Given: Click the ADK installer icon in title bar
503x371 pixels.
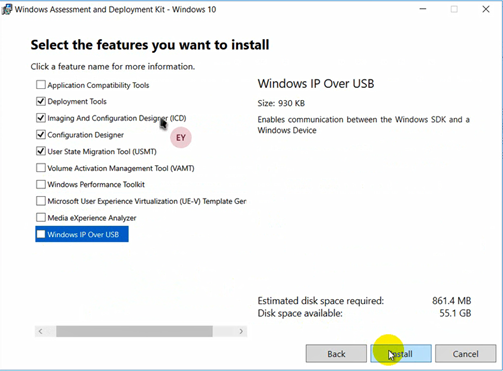Looking at the screenshot, I should (7, 10).
